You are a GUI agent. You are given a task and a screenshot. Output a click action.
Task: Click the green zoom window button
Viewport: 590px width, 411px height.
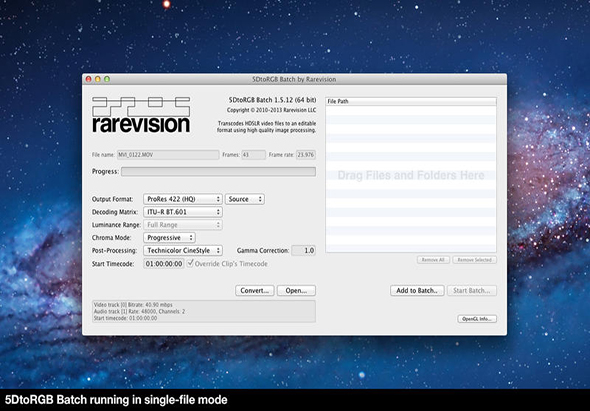(x=107, y=79)
